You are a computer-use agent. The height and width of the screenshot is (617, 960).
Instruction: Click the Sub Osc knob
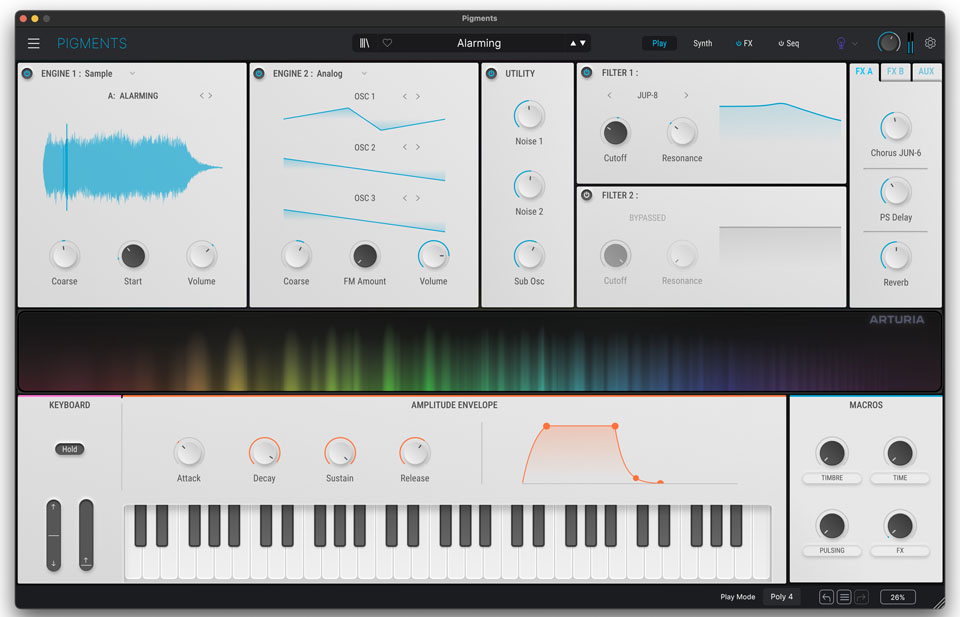tap(529, 255)
